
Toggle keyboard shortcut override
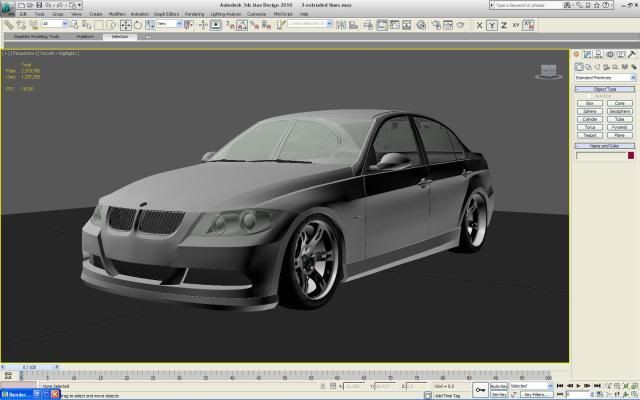[216, 25]
